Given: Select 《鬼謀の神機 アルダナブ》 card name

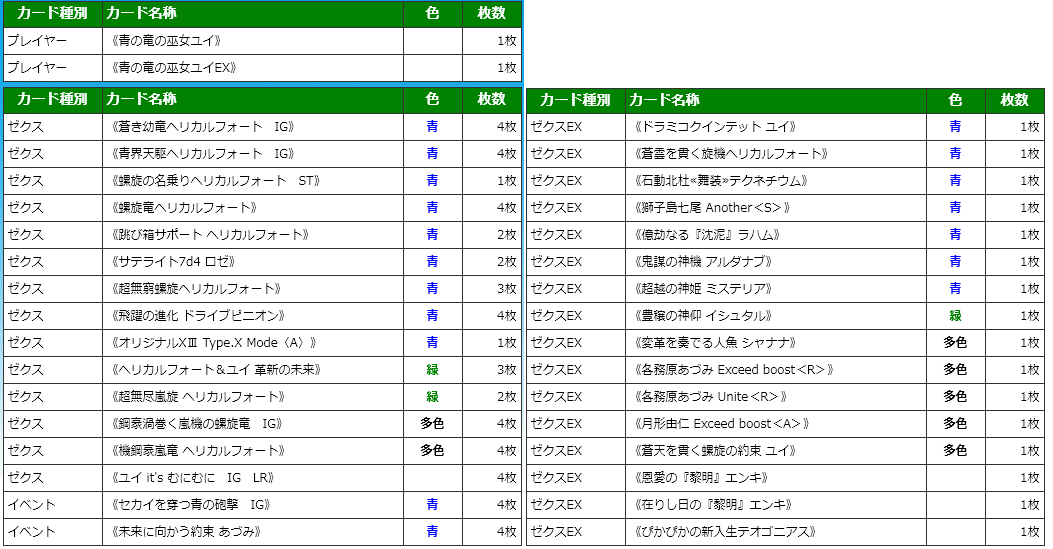Looking at the screenshot, I should pos(704,261).
